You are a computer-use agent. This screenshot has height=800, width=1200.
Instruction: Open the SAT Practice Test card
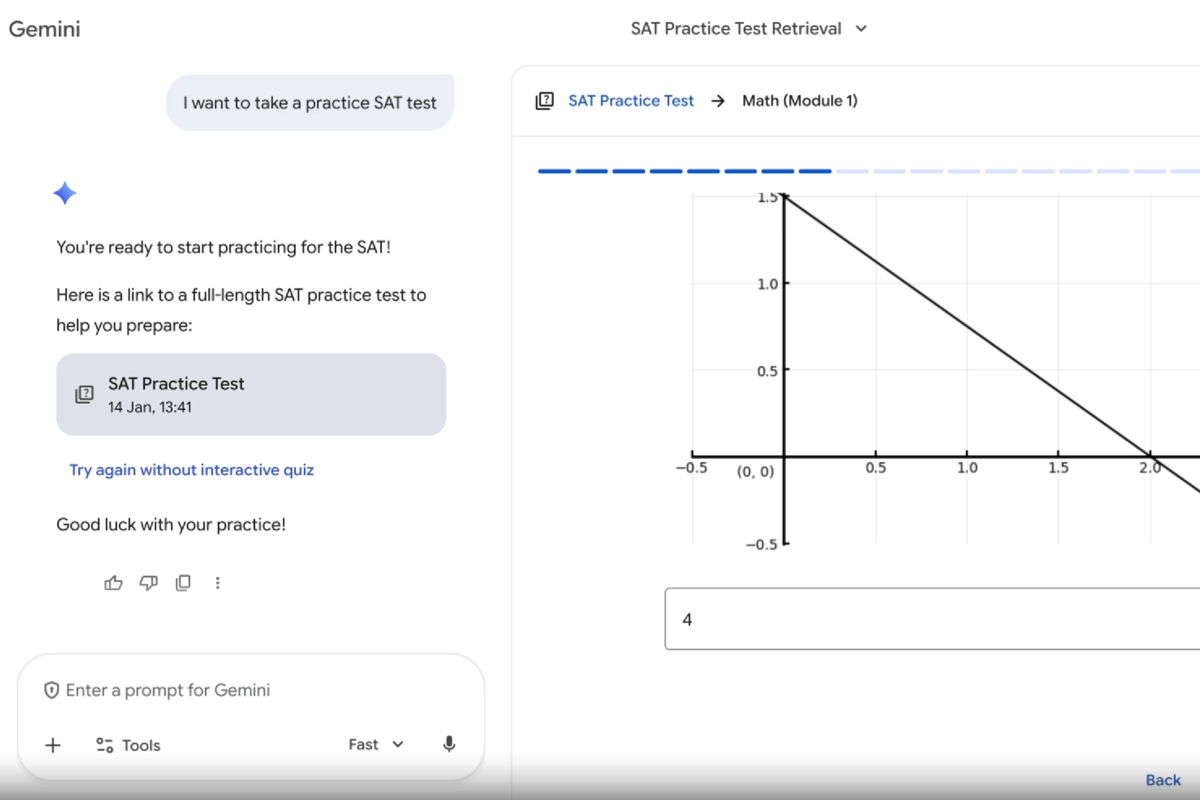coord(251,394)
